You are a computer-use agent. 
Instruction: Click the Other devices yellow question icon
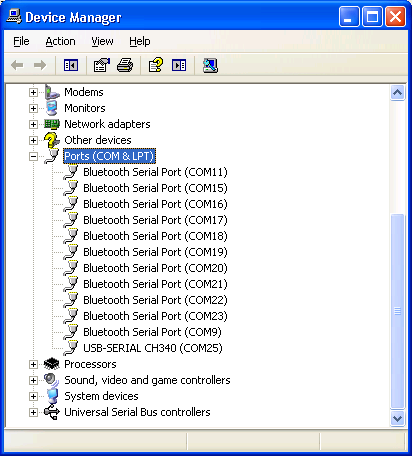[52, 140]
